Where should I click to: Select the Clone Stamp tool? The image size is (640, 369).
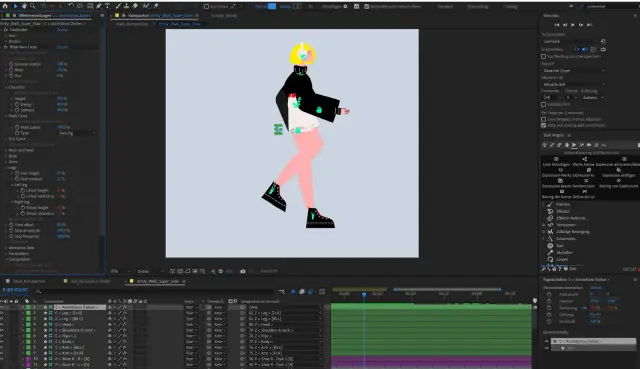(x=127, y=6)
